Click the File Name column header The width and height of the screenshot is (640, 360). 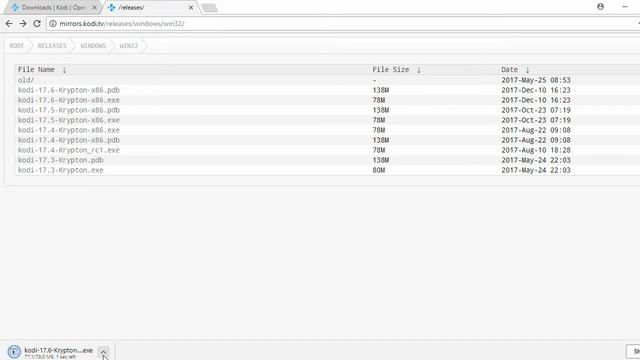click(x=36, y=70)
